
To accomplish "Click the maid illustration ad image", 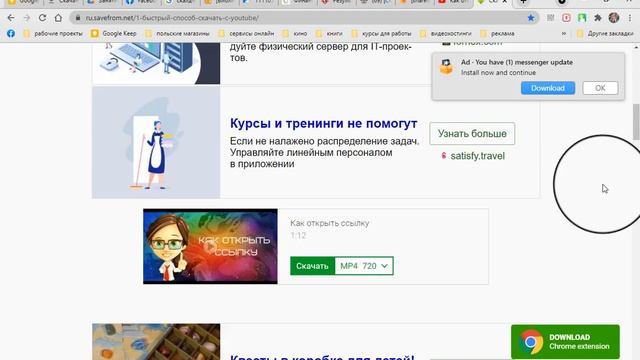I will coord(156,142).
